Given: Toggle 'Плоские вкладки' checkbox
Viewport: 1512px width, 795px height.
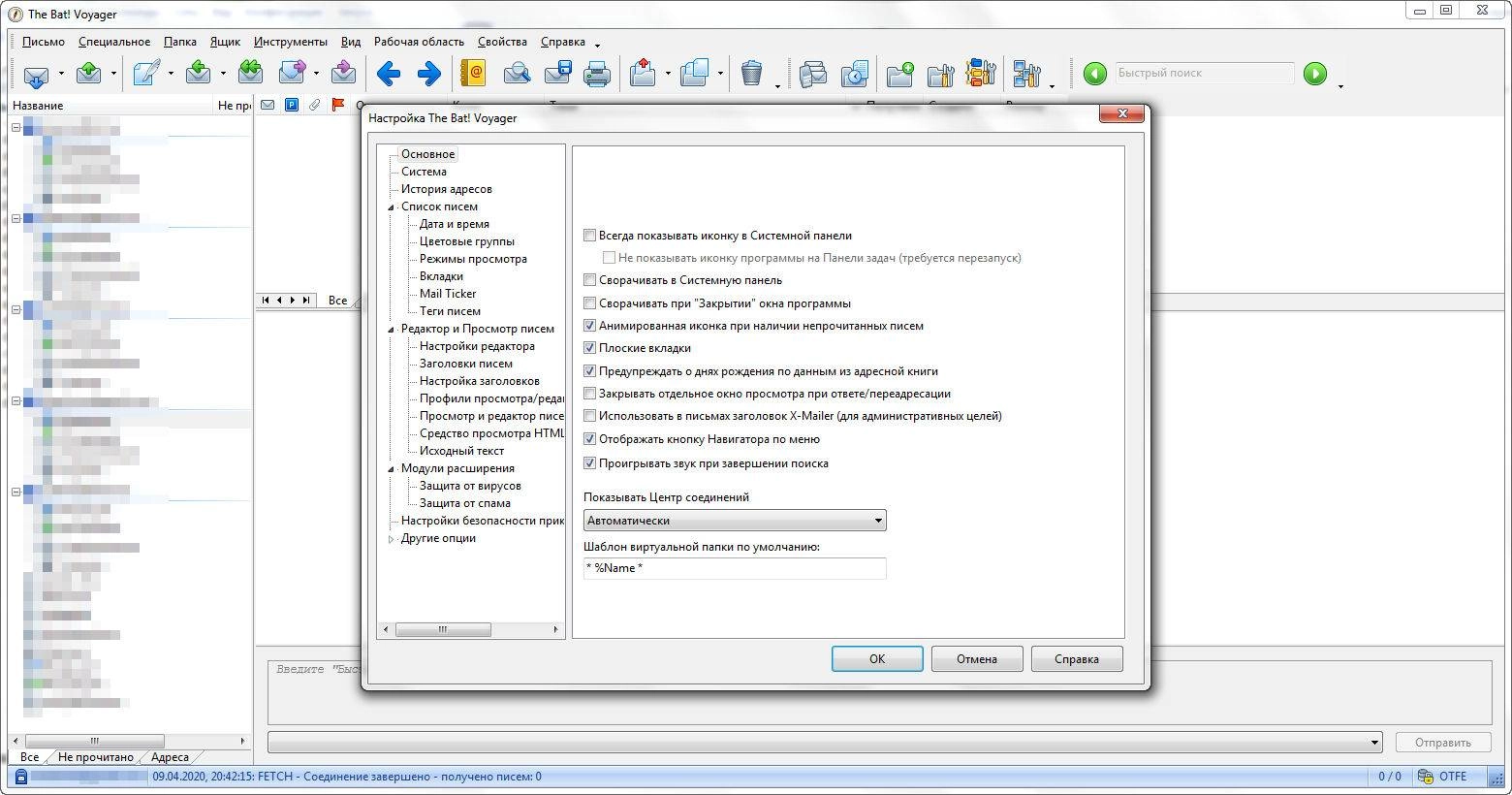Looking at the screenshot, I should coord(589,348).
